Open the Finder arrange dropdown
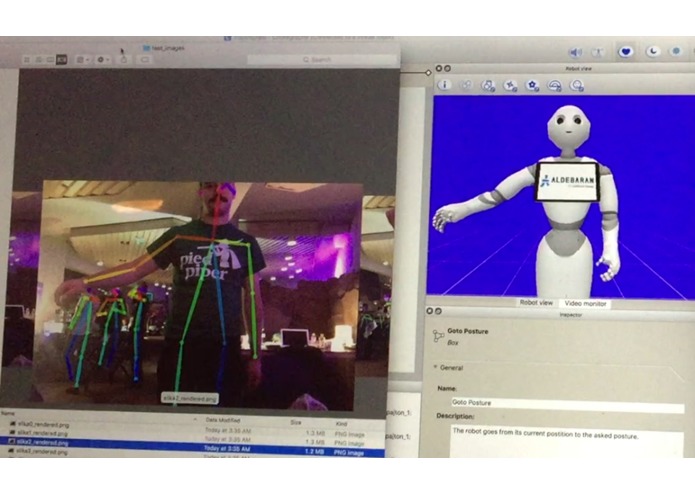This screenshot has width=695, height=494. point(82,59)
